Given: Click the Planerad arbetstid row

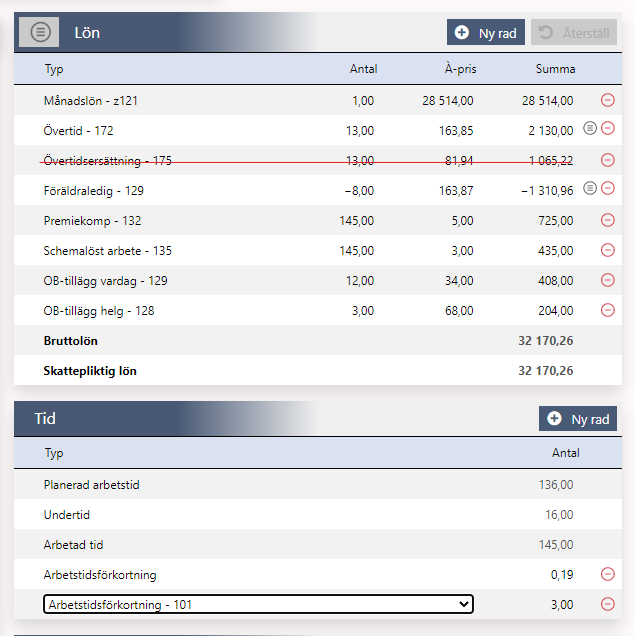Looking at the screenshot, I should [318, 484].
